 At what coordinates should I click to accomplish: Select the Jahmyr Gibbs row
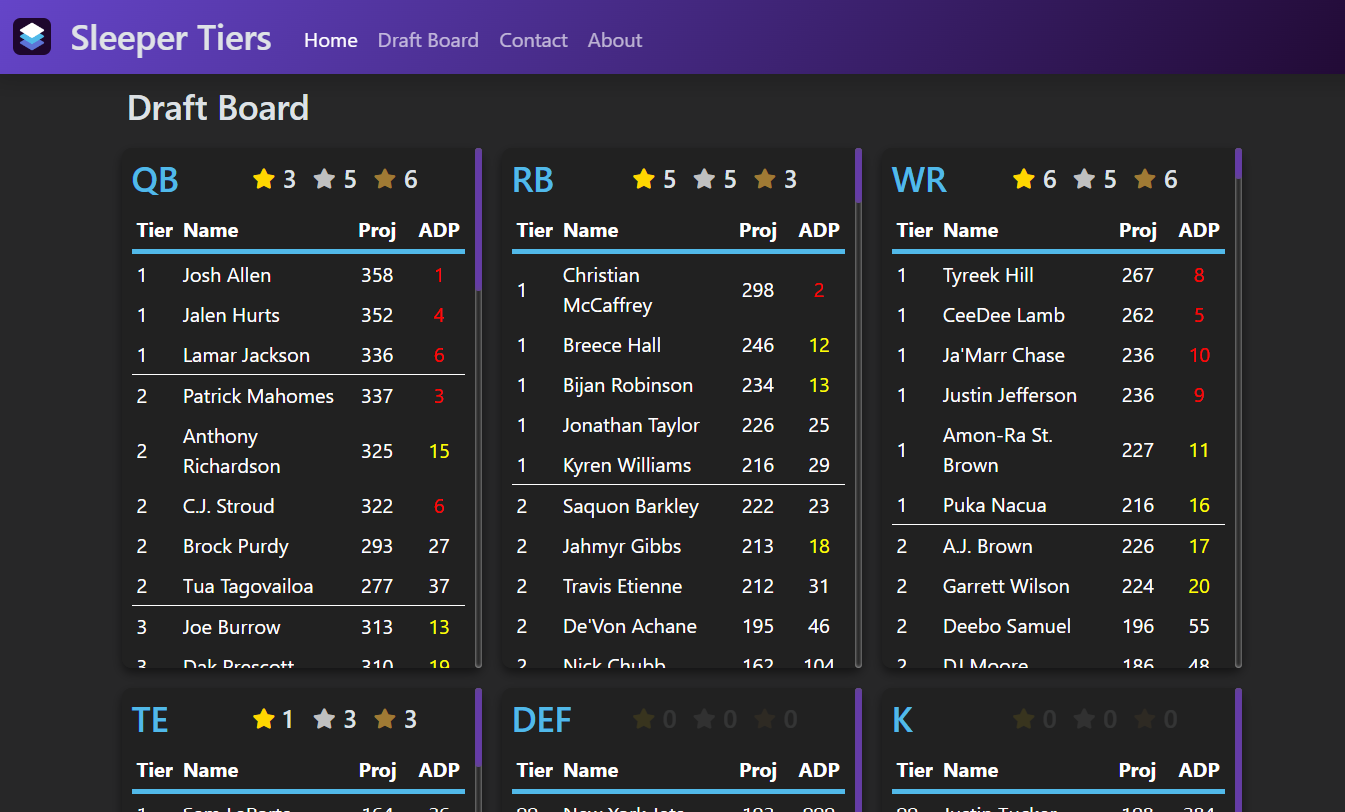[678, 546]
